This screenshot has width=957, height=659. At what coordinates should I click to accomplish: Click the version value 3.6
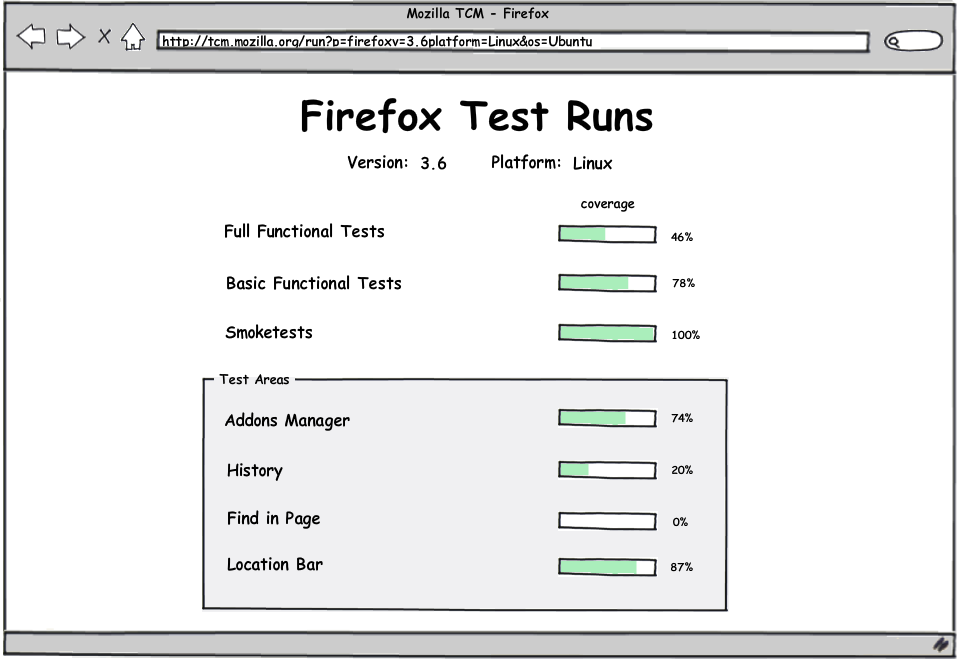click(433, 164)
